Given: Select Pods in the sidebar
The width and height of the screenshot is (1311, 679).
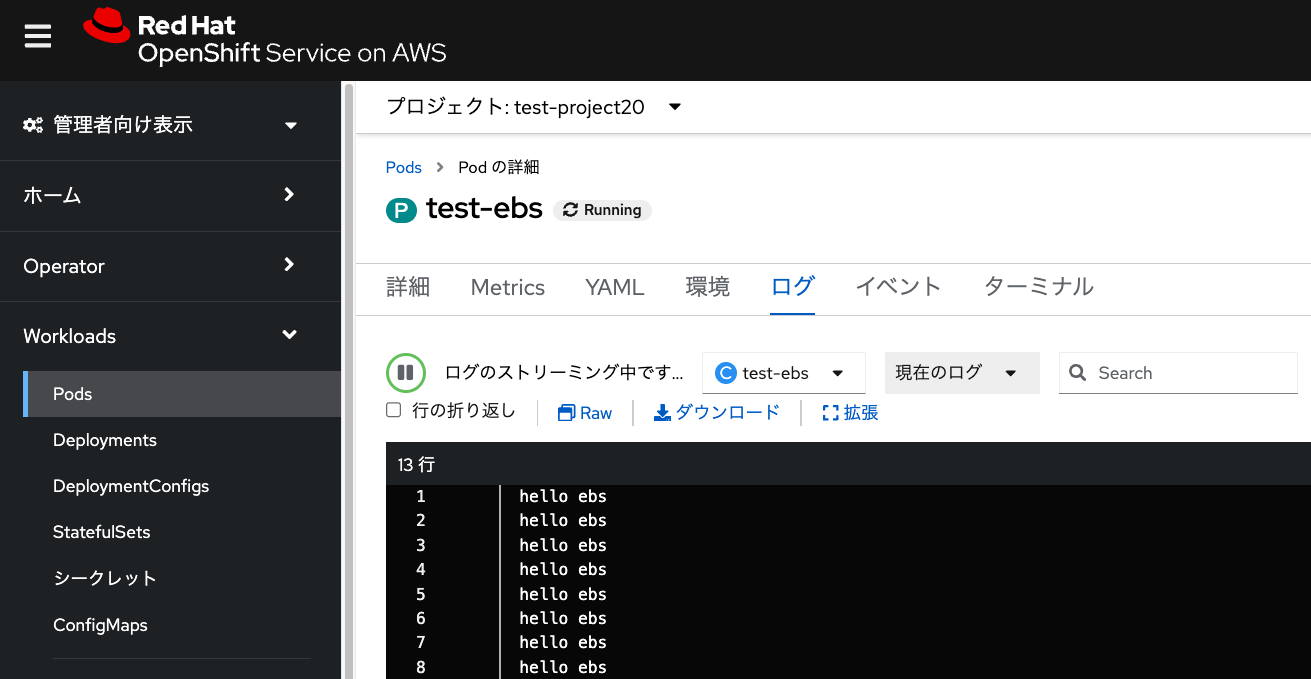Looking at the screenshot, I should click(x=182, y=394).
